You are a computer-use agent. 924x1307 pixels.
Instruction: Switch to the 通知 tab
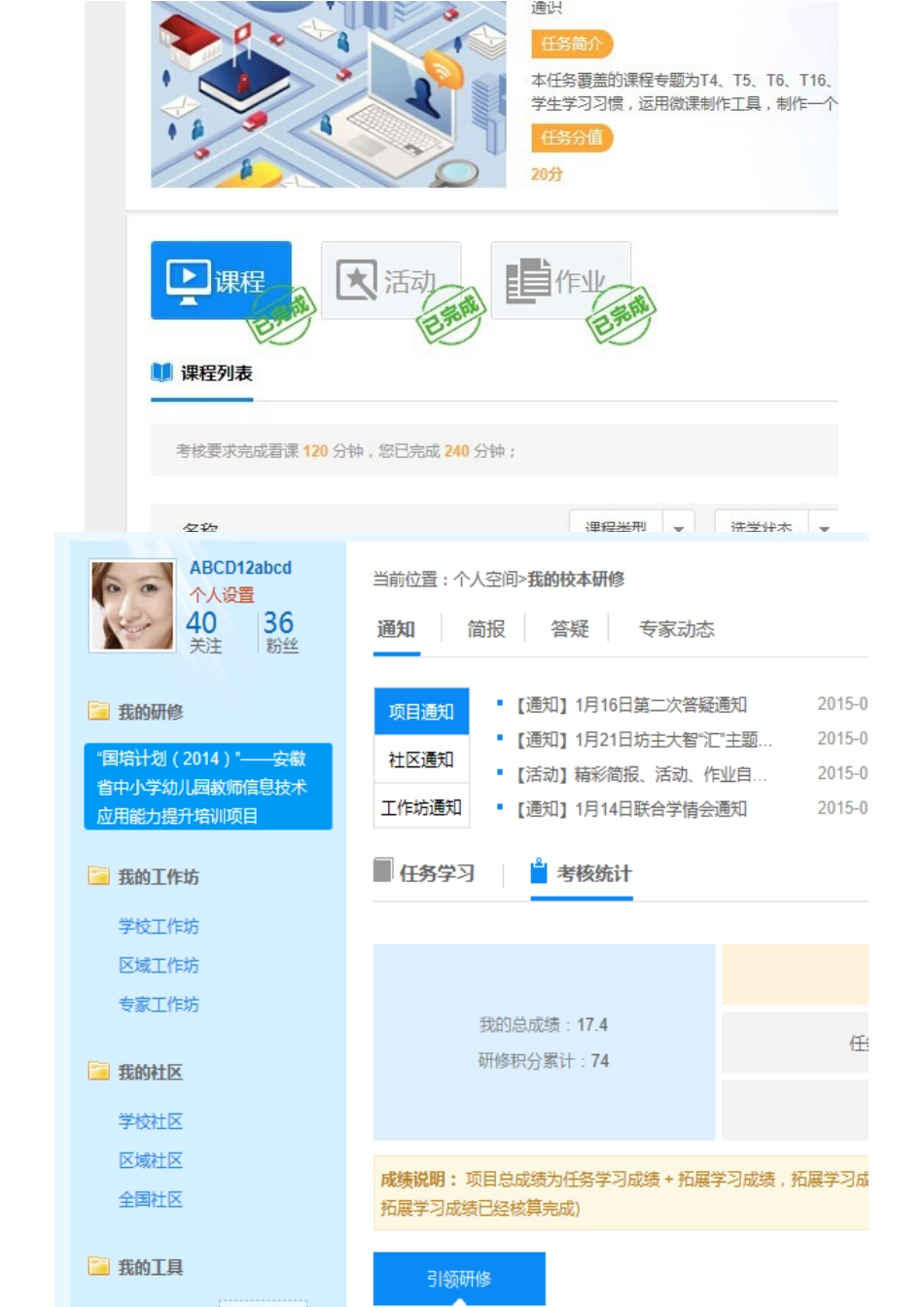(396, 629)
